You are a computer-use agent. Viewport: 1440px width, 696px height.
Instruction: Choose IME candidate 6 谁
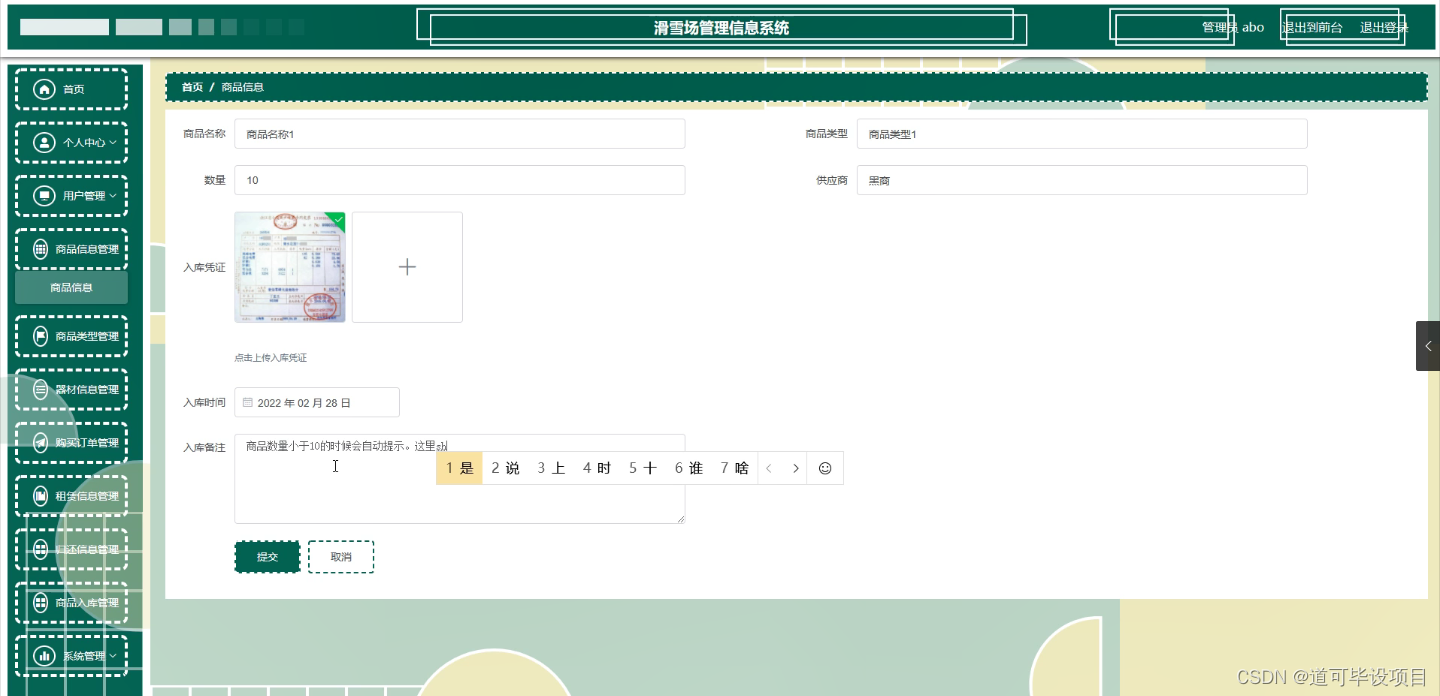pyautogui.click(x=689, y=468)
